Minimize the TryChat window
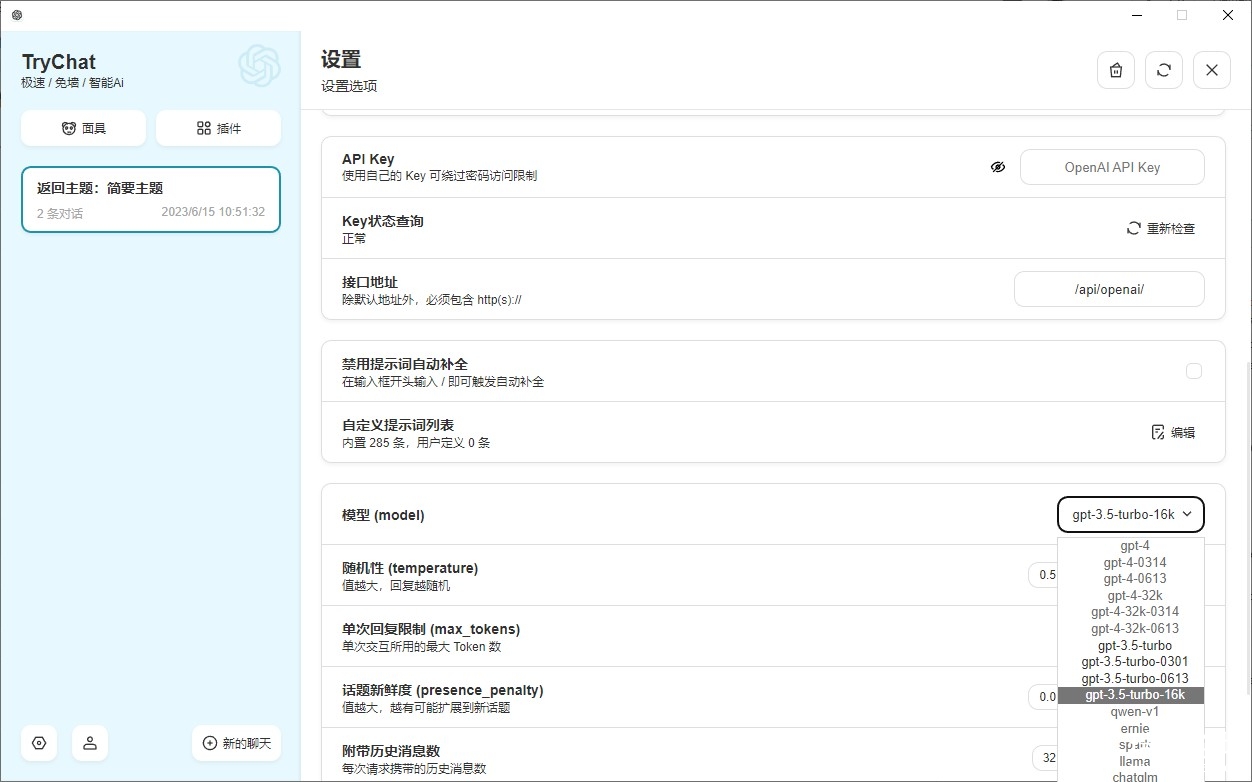The width and height of the screenshot is (1252, 782). (x=1137, y=15)
